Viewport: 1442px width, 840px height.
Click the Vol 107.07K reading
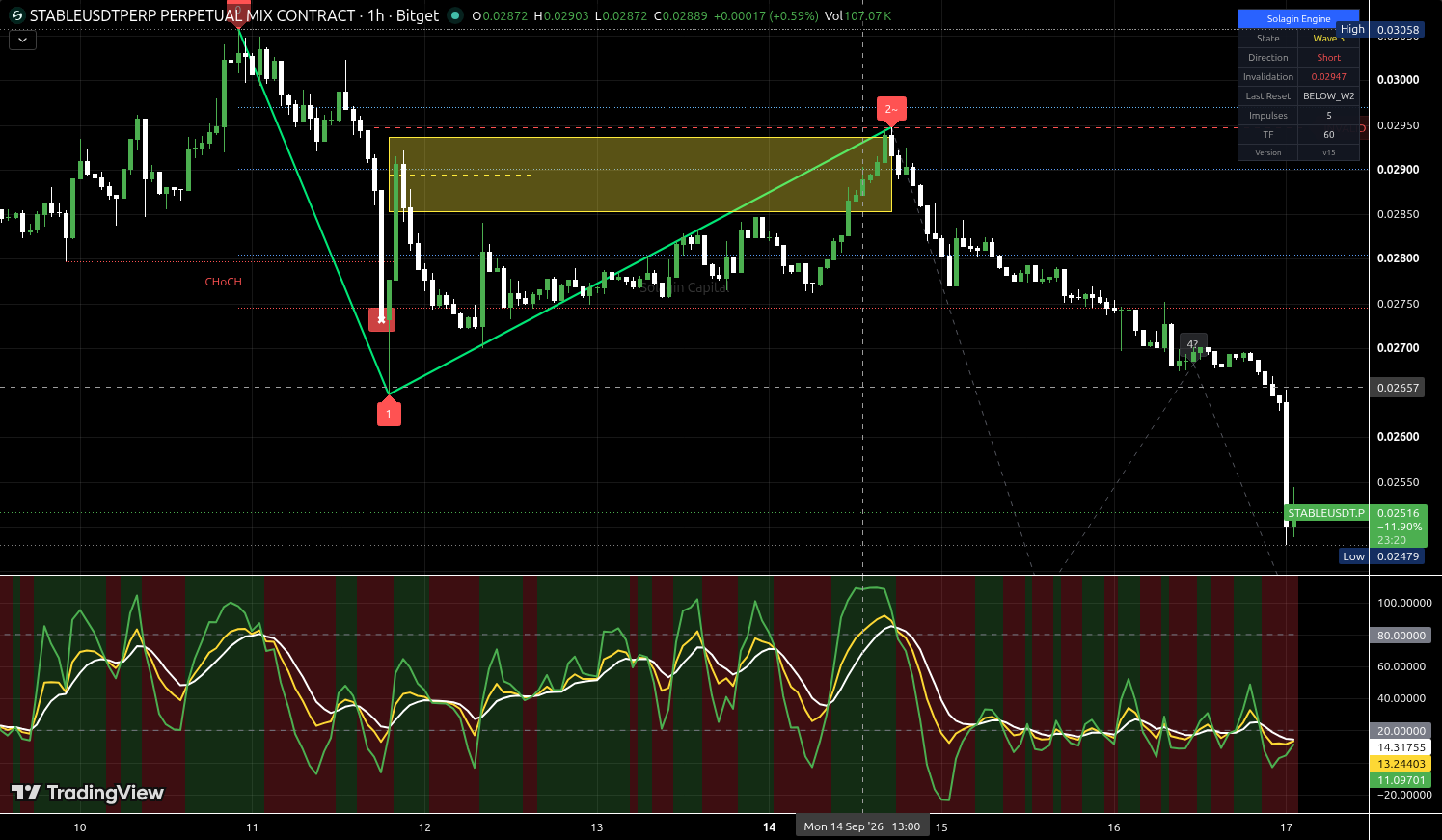click(857, 16)
